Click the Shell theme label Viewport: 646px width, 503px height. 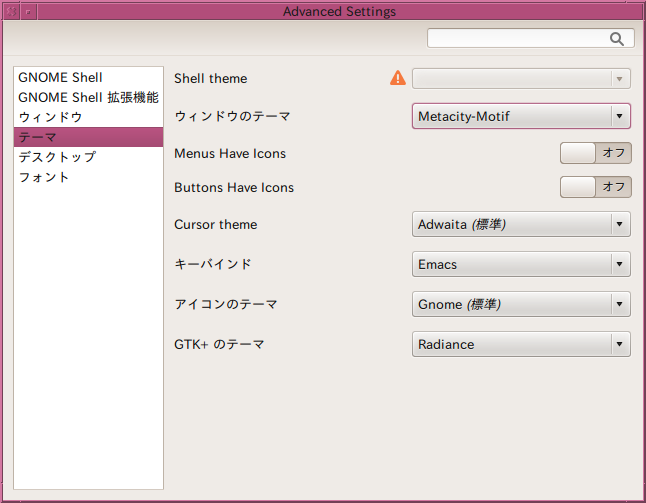click(x=211, y=78)
